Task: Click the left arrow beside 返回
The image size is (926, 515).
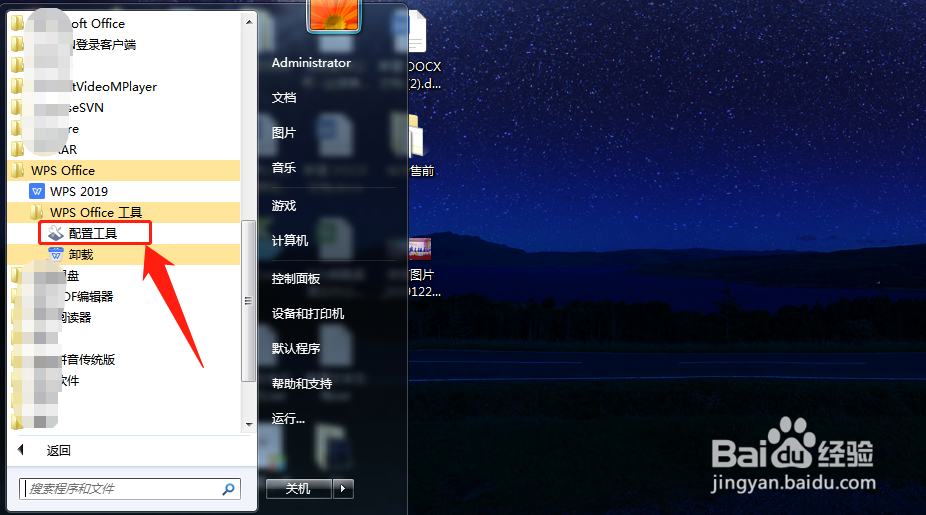Action: (21, 450)
